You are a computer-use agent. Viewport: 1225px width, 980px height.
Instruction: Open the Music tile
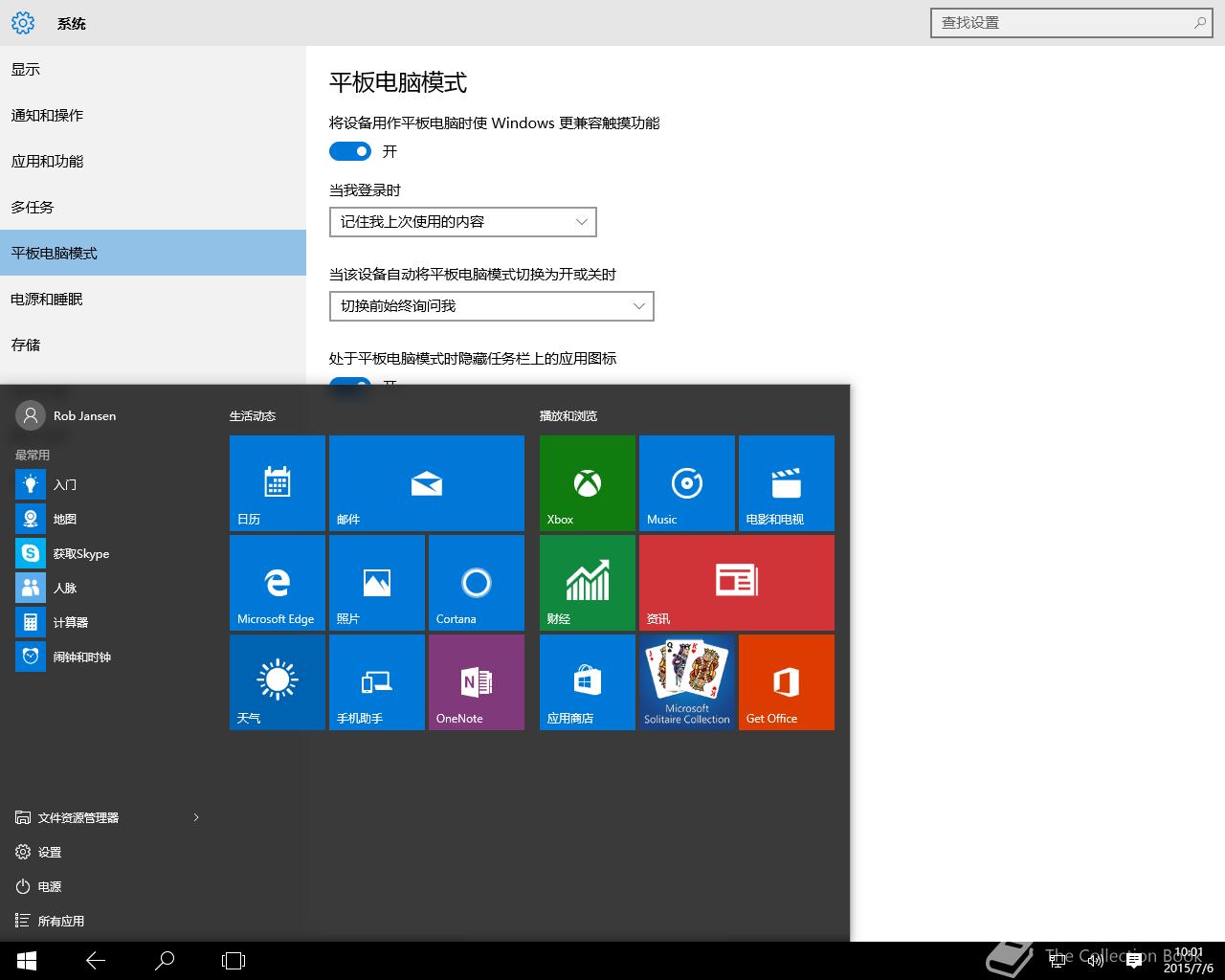[687, 483]
